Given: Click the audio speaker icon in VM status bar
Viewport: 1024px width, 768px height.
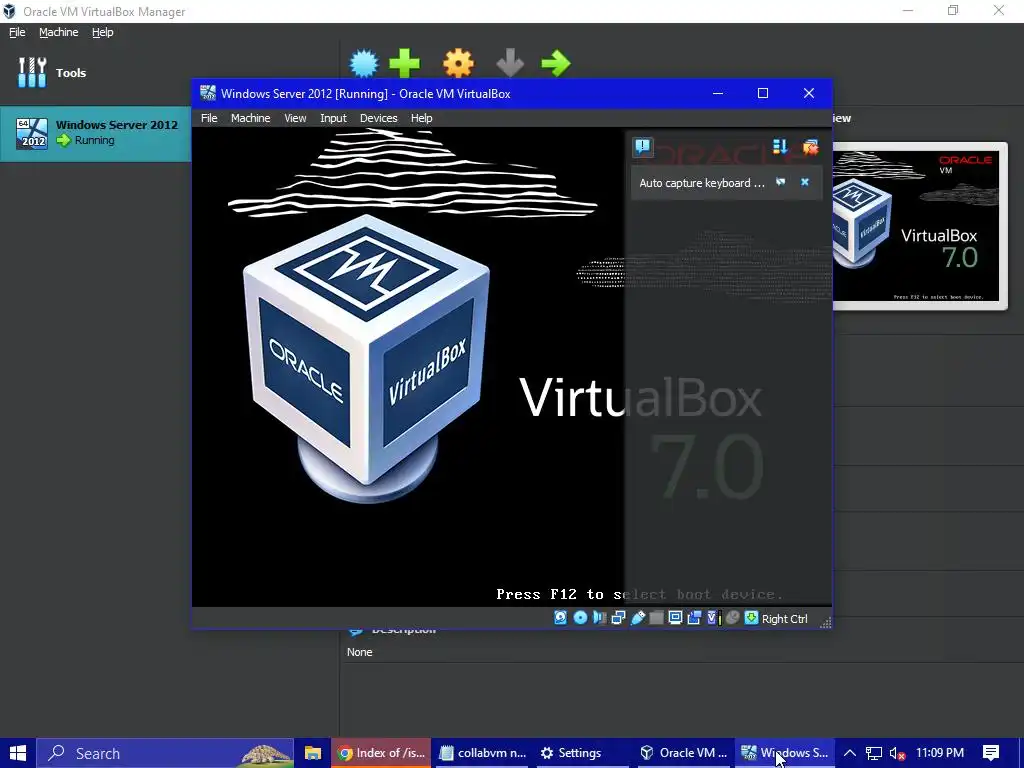Looking at the screenshot, I should pyautogui.click(x=599, y=618).
